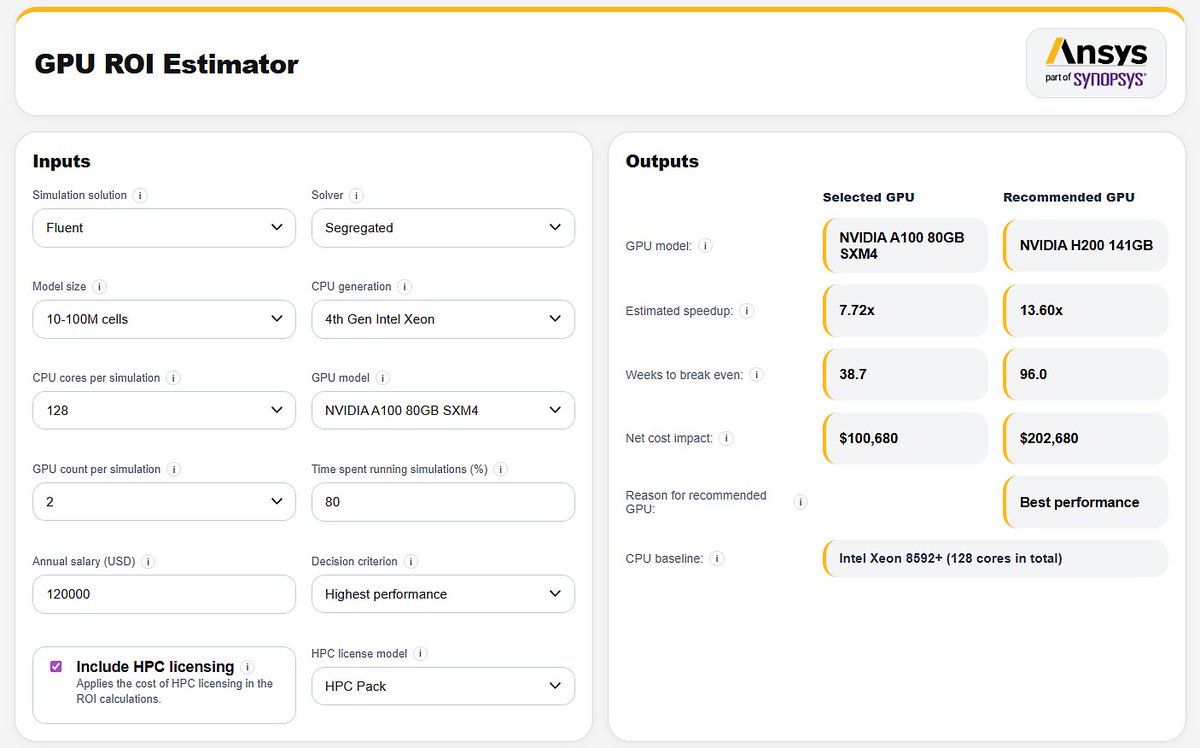Click the info icon beside Annual salary
This screenshot has height=748, width=1200.
(149, 562)
